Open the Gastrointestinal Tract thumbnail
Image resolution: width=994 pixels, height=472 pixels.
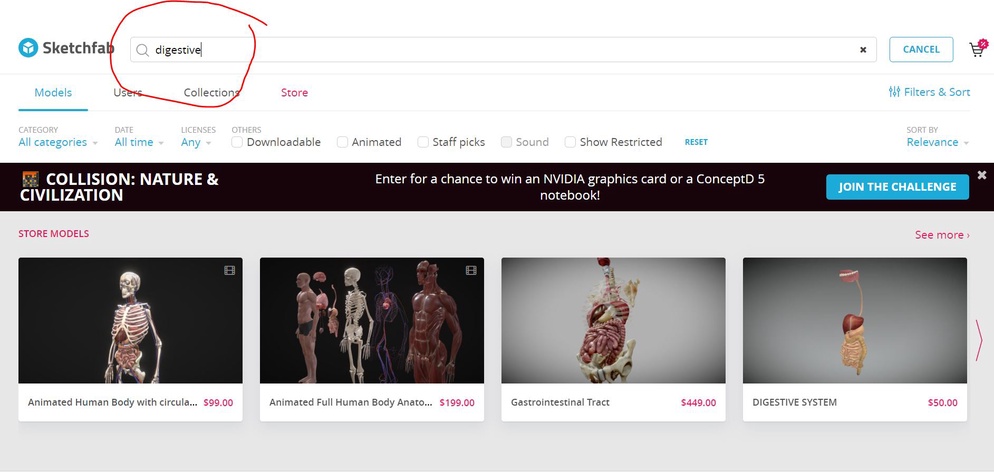click(613, 320)
